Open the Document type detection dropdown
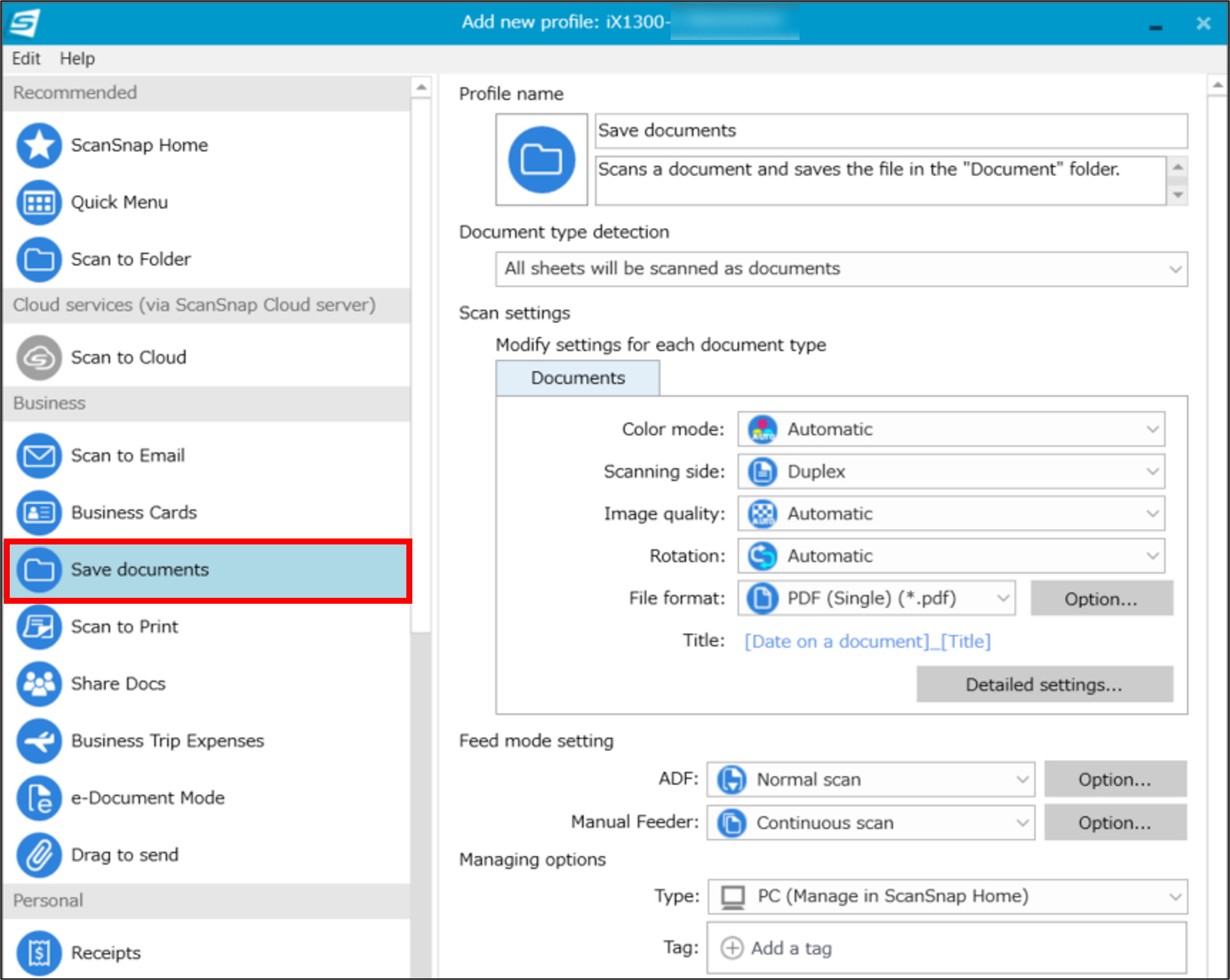Image resolution: width=1230 pixels, height=980 pixels. pos(841,269)
